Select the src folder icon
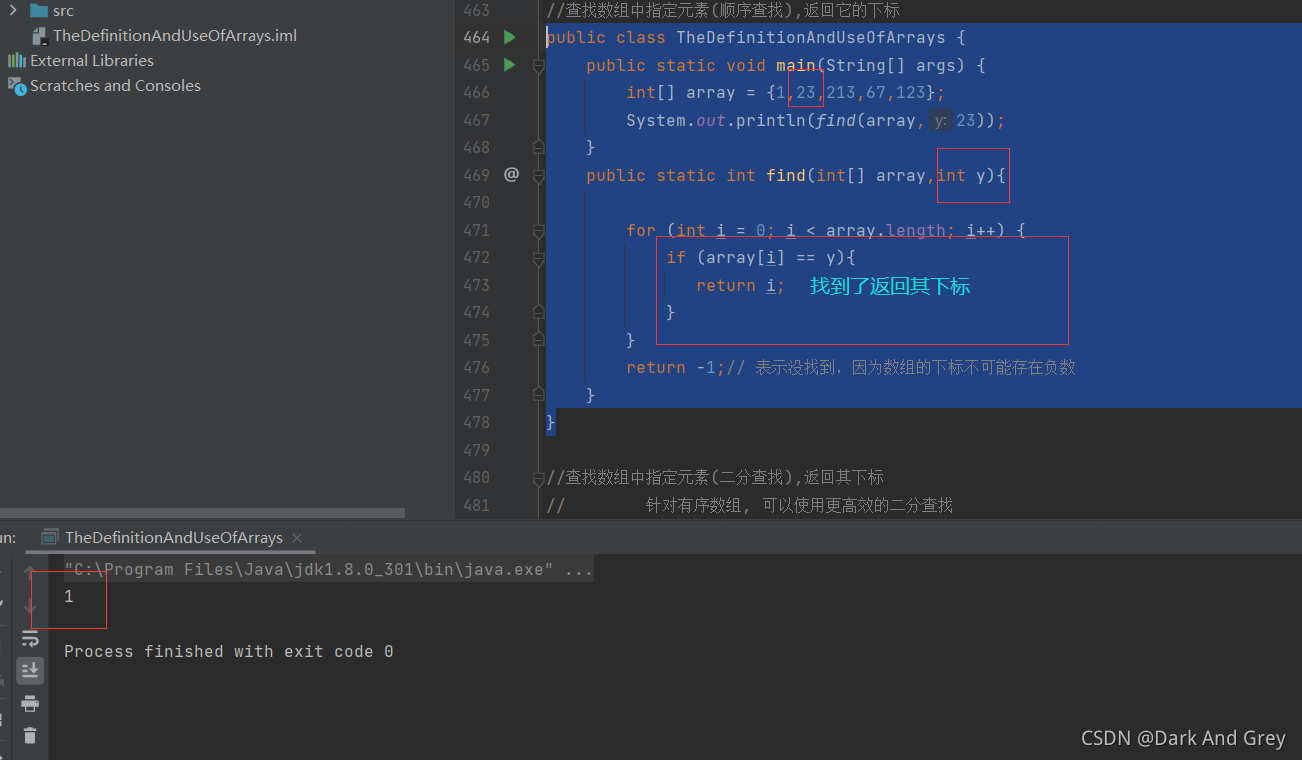The width and height of the screenshot is (1302, 760). click(x=39, y=10)
